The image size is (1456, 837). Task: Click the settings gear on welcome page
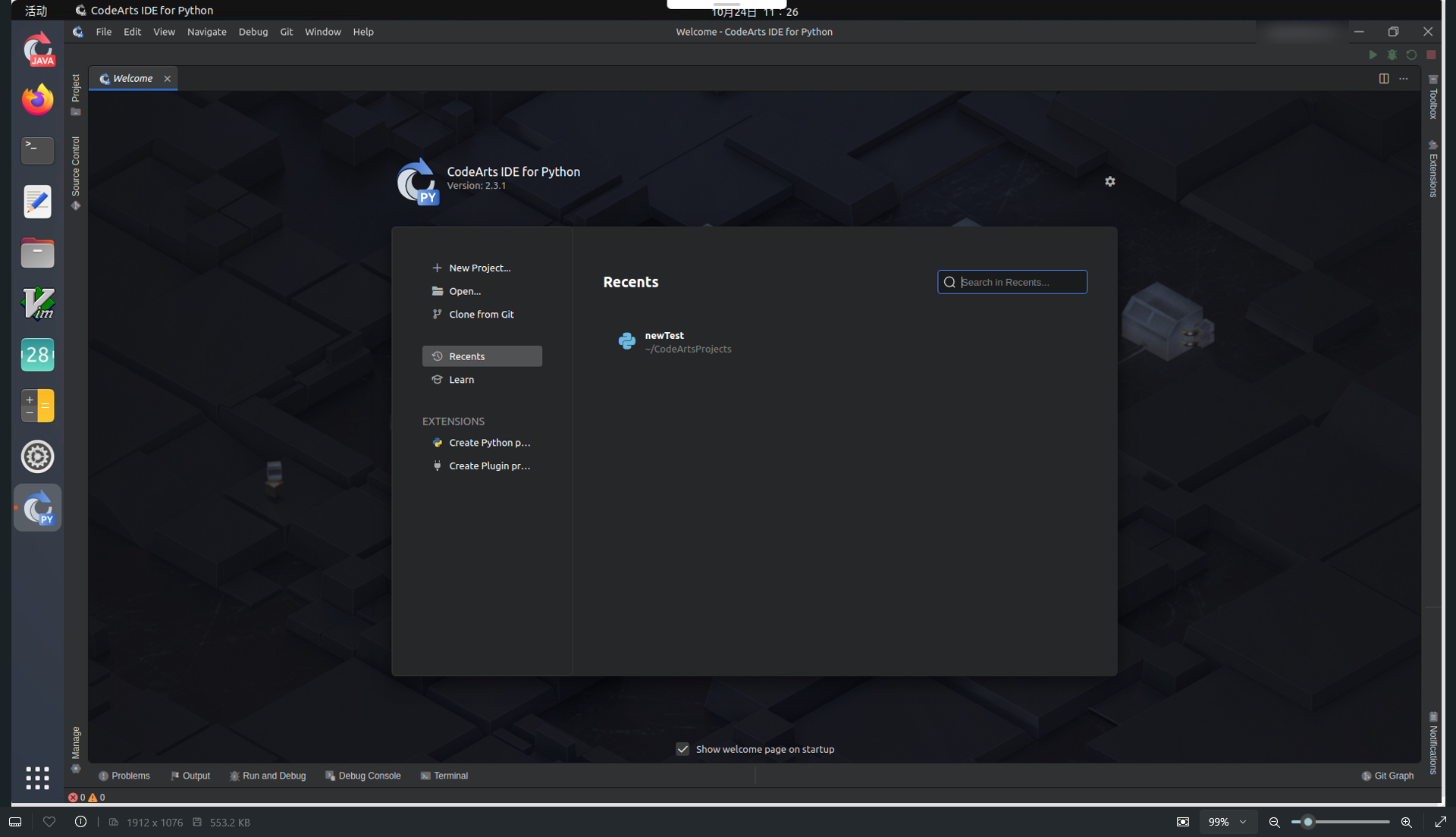1109,182
